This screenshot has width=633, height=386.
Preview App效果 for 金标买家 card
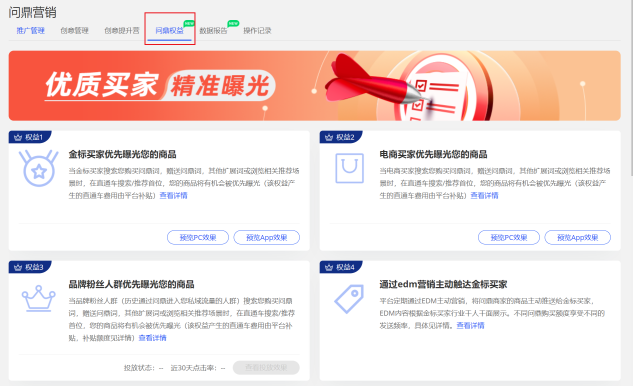(267, 237)
